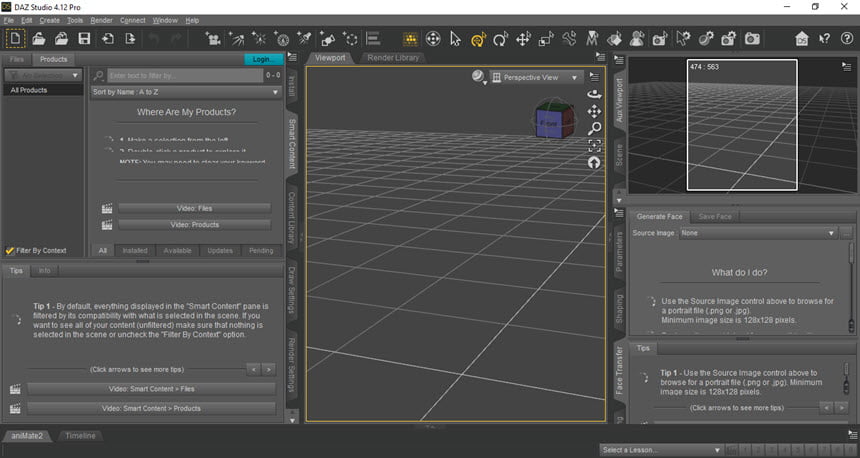Click the viewport reset view icon
The width and height of the screenshot is (860, 458).
[594, 163]
